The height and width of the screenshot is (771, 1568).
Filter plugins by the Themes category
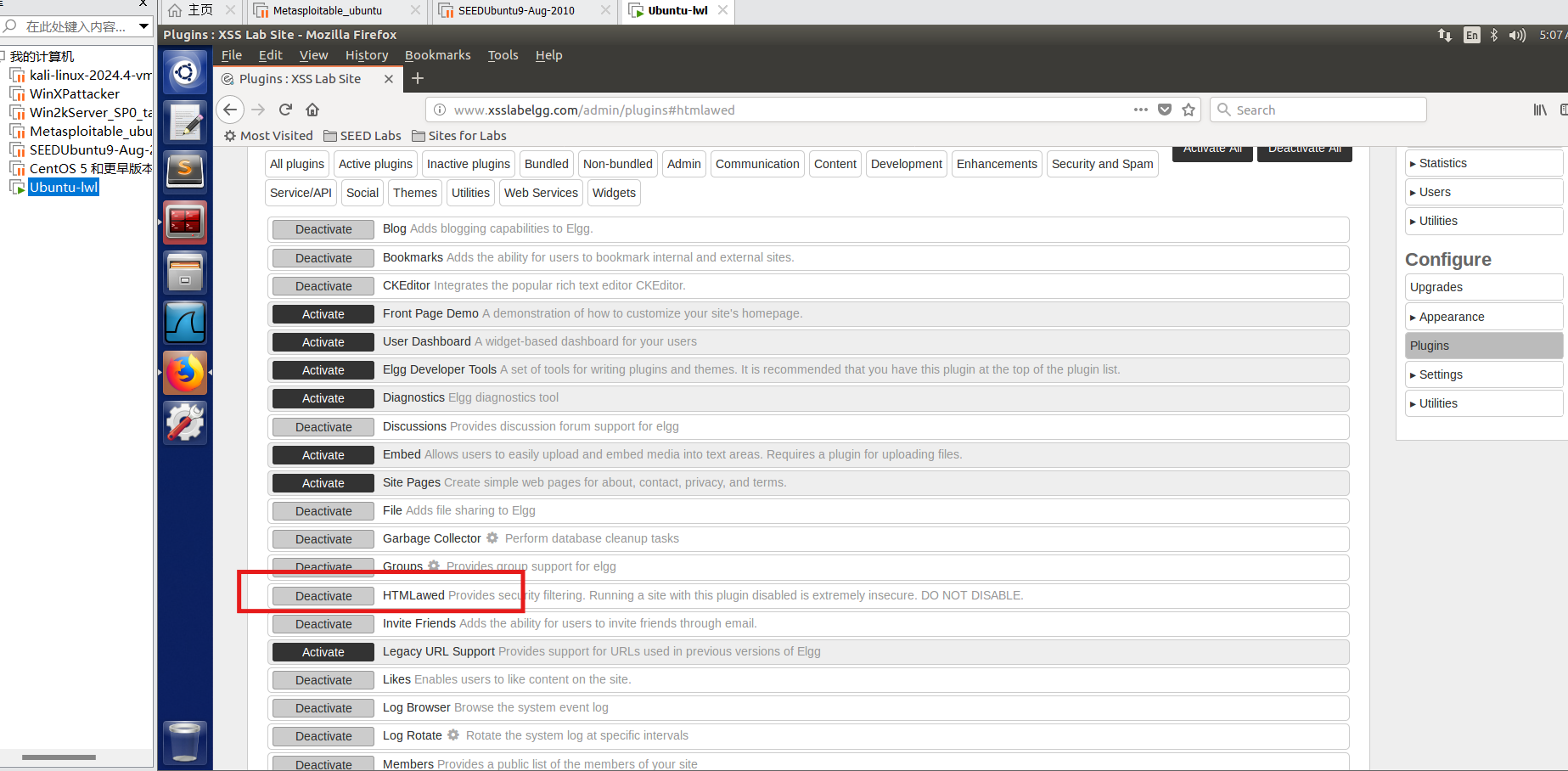click(x=414, y=193)
